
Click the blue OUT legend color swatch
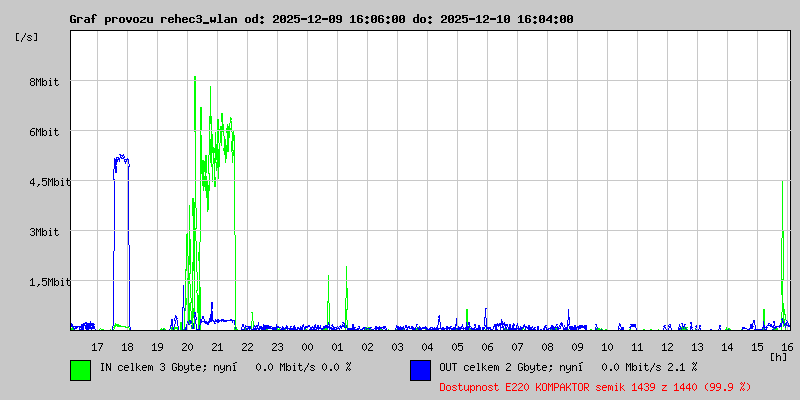click(420, 370)
